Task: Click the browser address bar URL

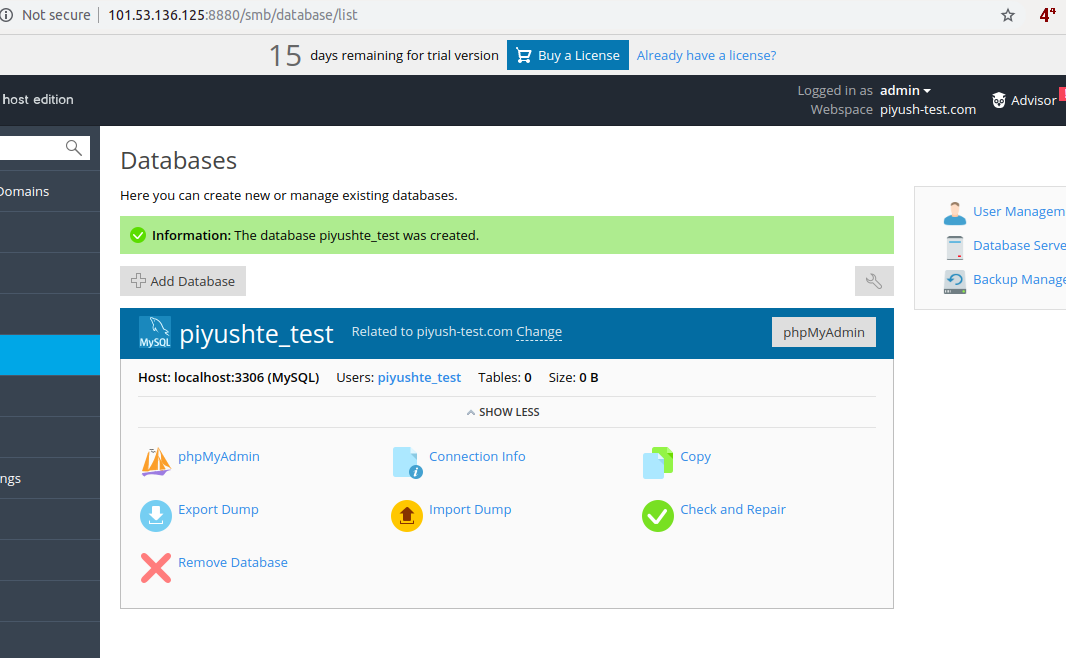Action: coord(233,15)
